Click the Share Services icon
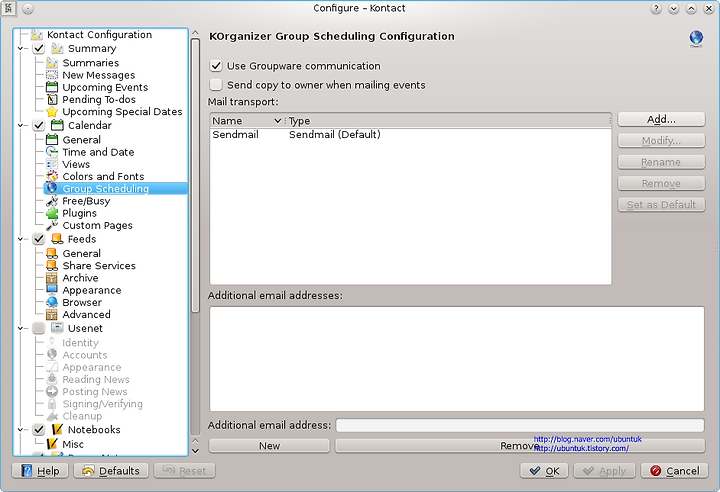This screenshot has width=720, height=492. (52, 266)
